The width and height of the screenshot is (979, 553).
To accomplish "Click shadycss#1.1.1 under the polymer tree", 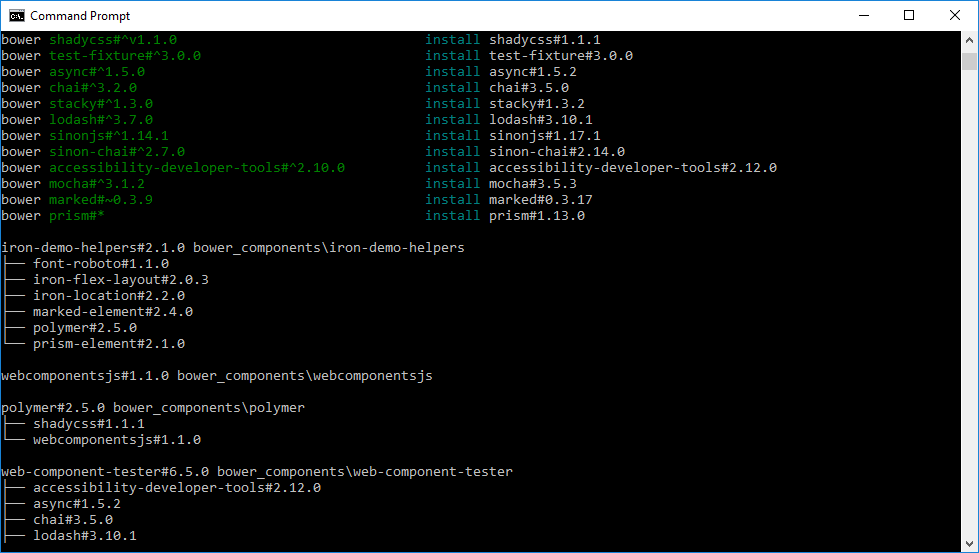I will [x=88, y=424].
